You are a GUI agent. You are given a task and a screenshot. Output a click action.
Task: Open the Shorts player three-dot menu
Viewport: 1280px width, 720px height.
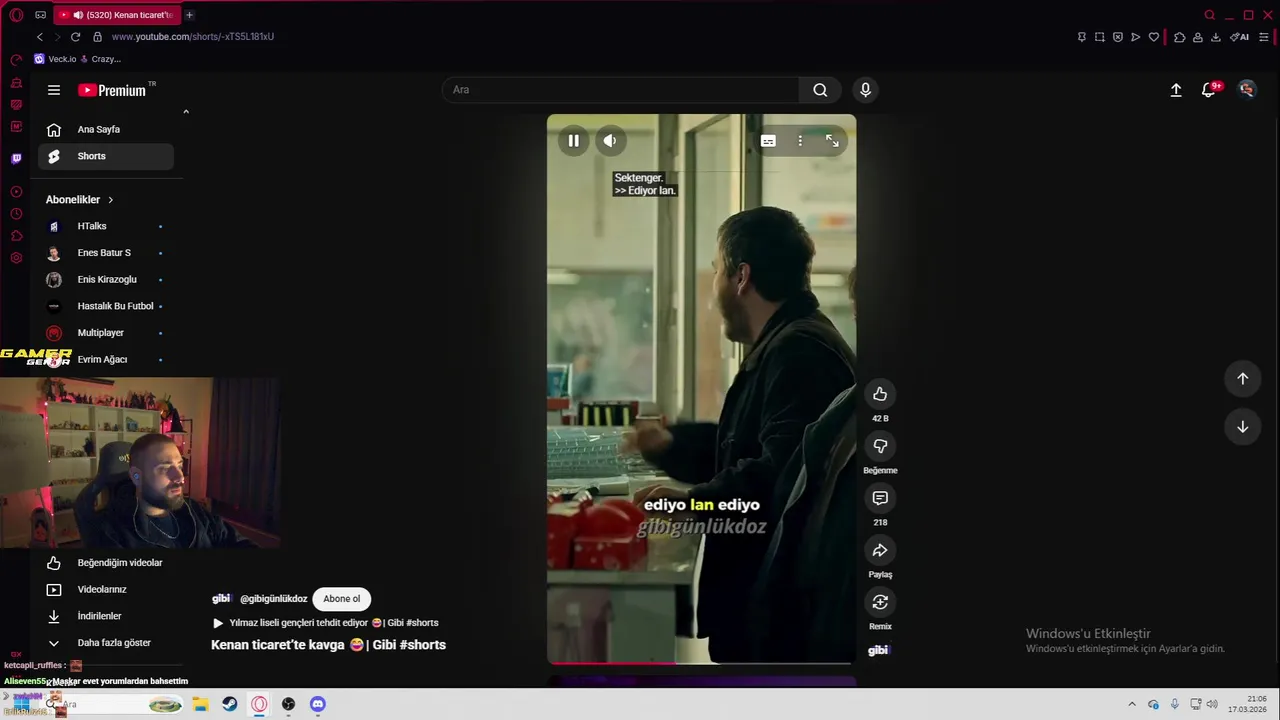(x=800, y=141)
